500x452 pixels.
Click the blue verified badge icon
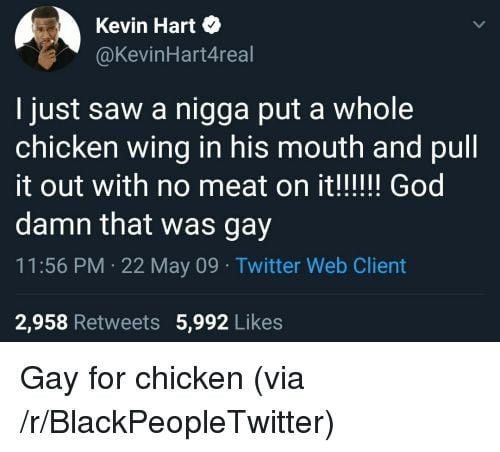(x=210, y=26)
